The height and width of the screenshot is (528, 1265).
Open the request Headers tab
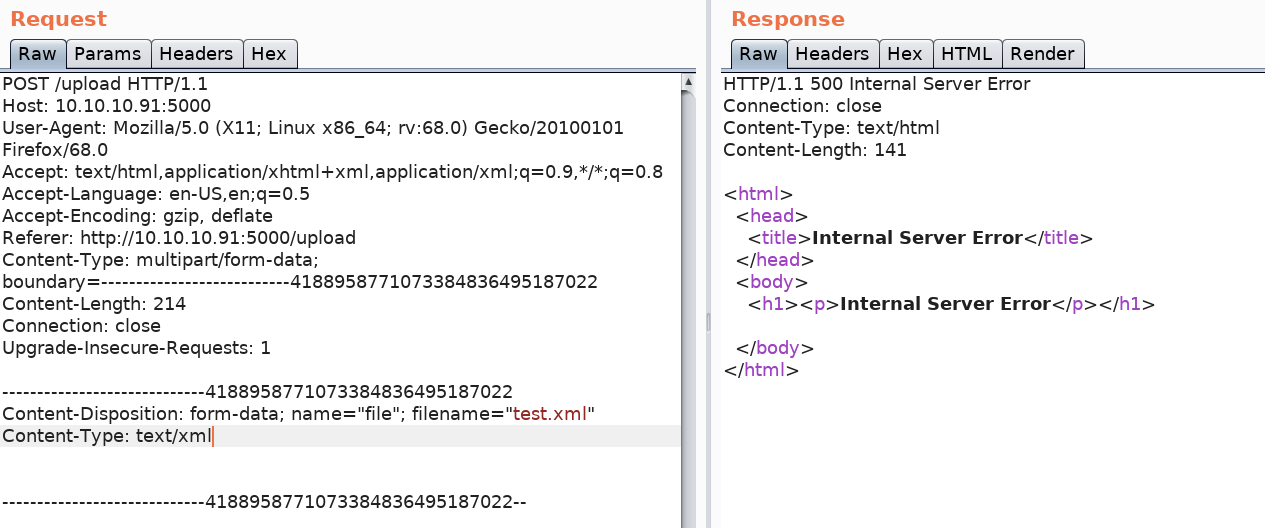(196, 54)
